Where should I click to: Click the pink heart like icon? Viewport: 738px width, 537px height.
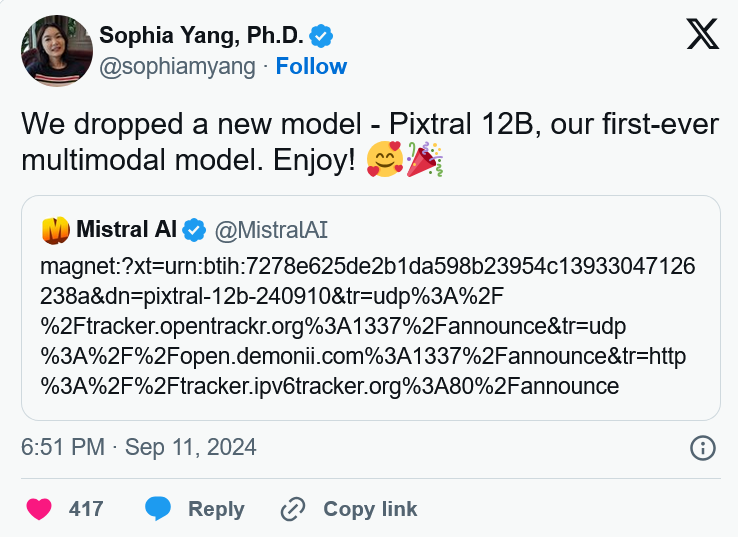39,509
